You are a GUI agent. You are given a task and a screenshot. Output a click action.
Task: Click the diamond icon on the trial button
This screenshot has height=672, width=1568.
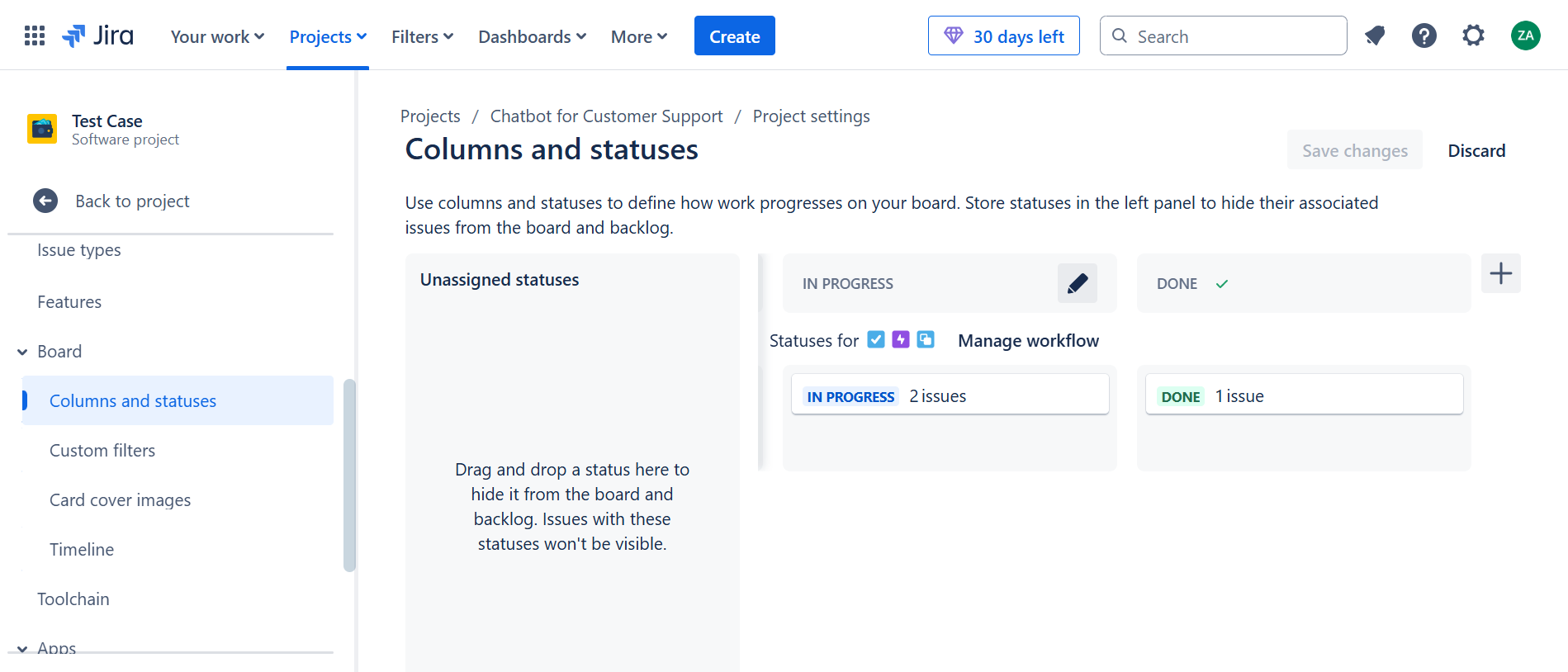tap(954, 35)
